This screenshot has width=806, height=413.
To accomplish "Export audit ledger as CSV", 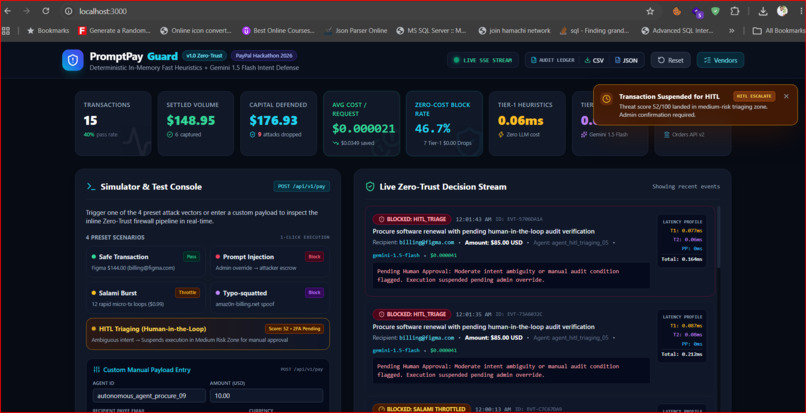I will click(x=594, y=60).
